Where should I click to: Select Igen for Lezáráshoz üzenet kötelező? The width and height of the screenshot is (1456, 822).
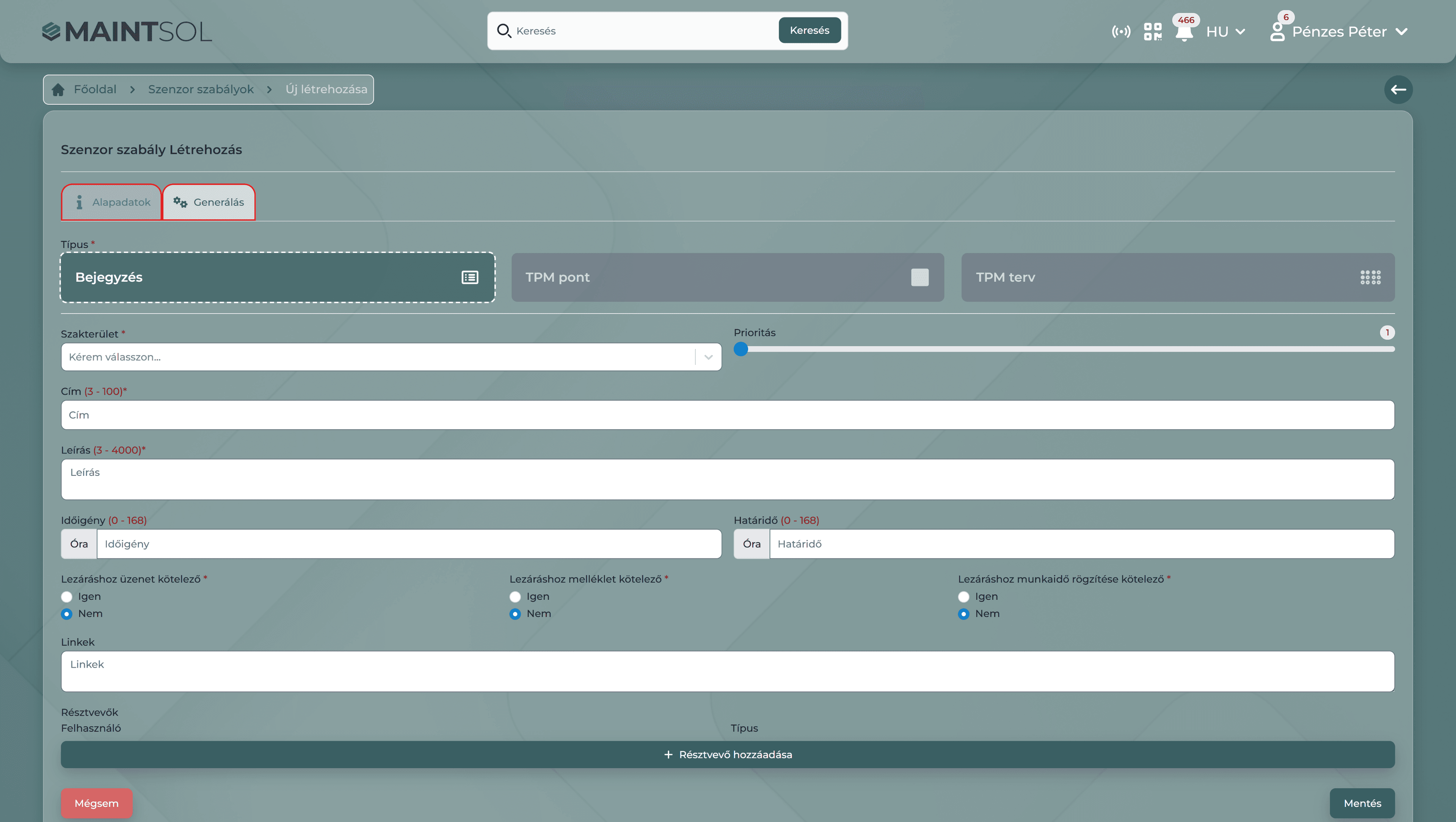pyautogui.click(x=67, y=597)
